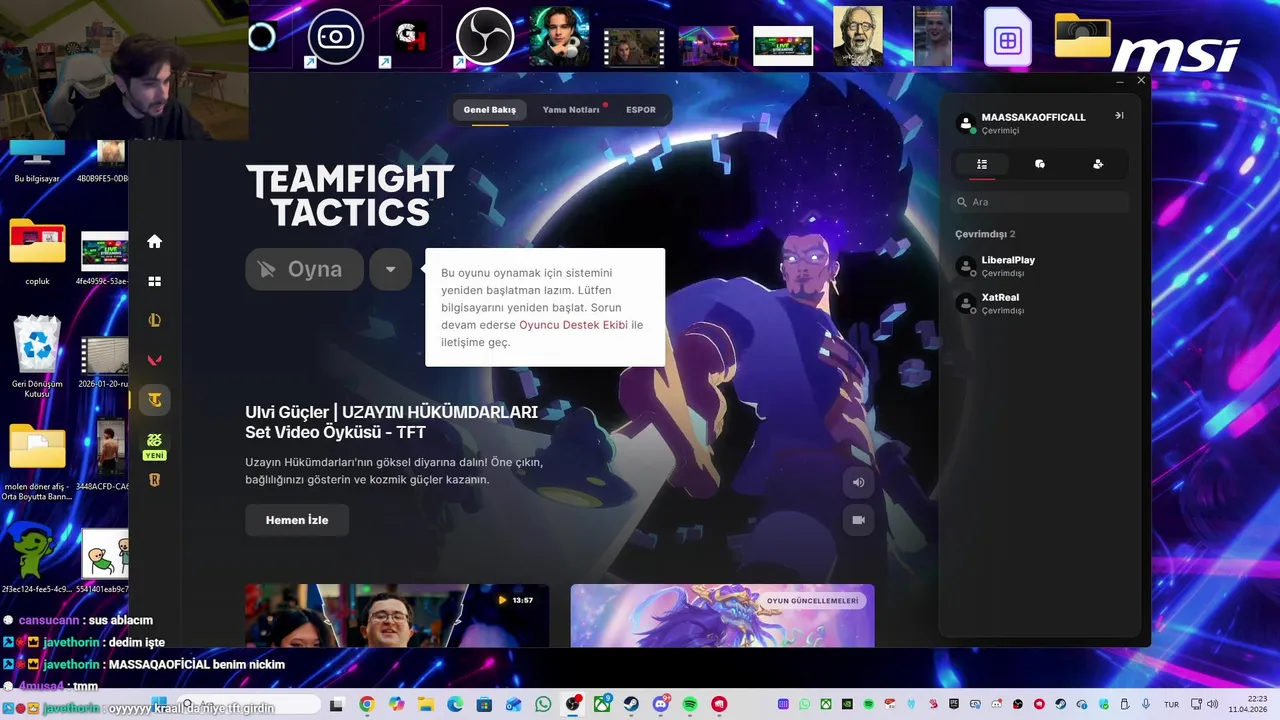Viewport: 1280px width, 720px height.
Task: Click the Hemen İzle button
Action: 297,520
